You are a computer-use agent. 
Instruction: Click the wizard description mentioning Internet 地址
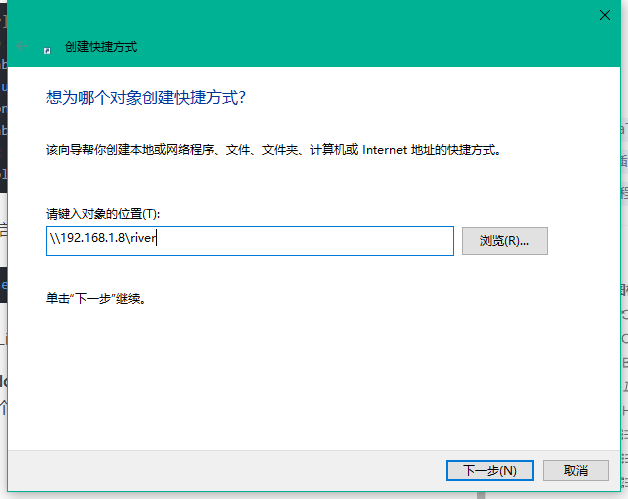(x=274, y=150)
